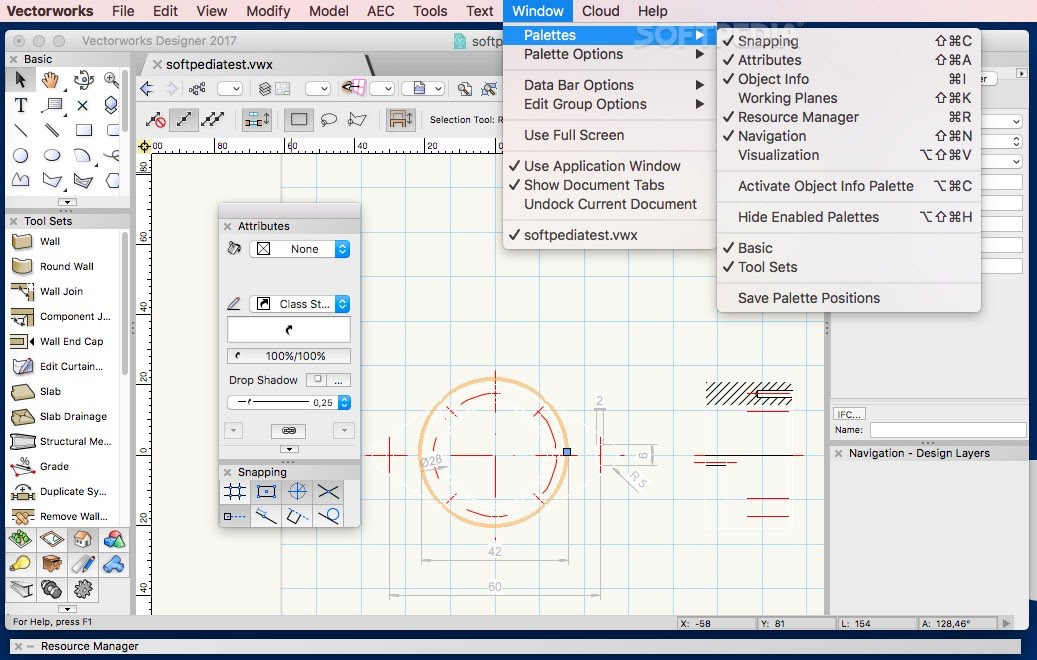Click the pen color swatch box
This screenshot has height=660, width=1037.
pyautogui.click(x=289, y=329)
